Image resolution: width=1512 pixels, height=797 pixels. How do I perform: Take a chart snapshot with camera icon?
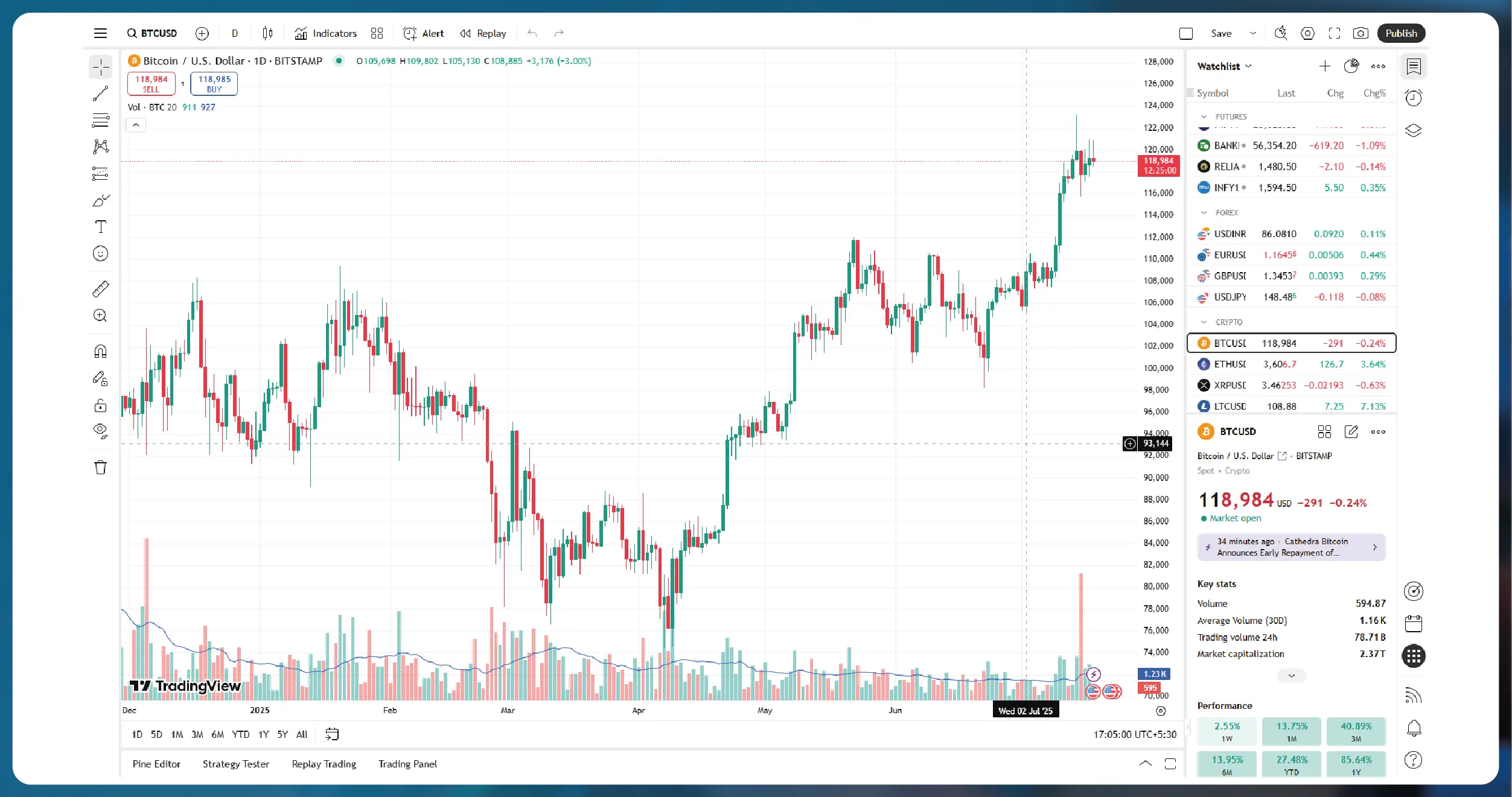(x=1362, y=33)
